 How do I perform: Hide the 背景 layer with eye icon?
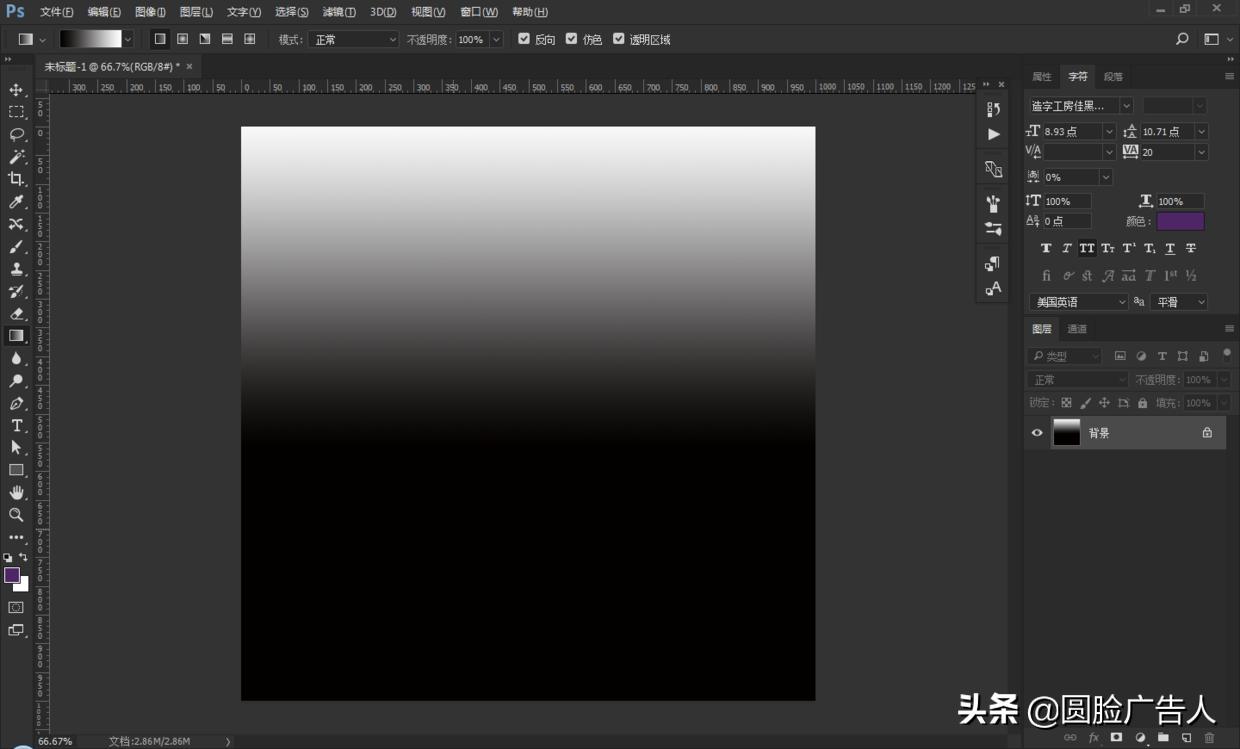tap(1037, 433)
